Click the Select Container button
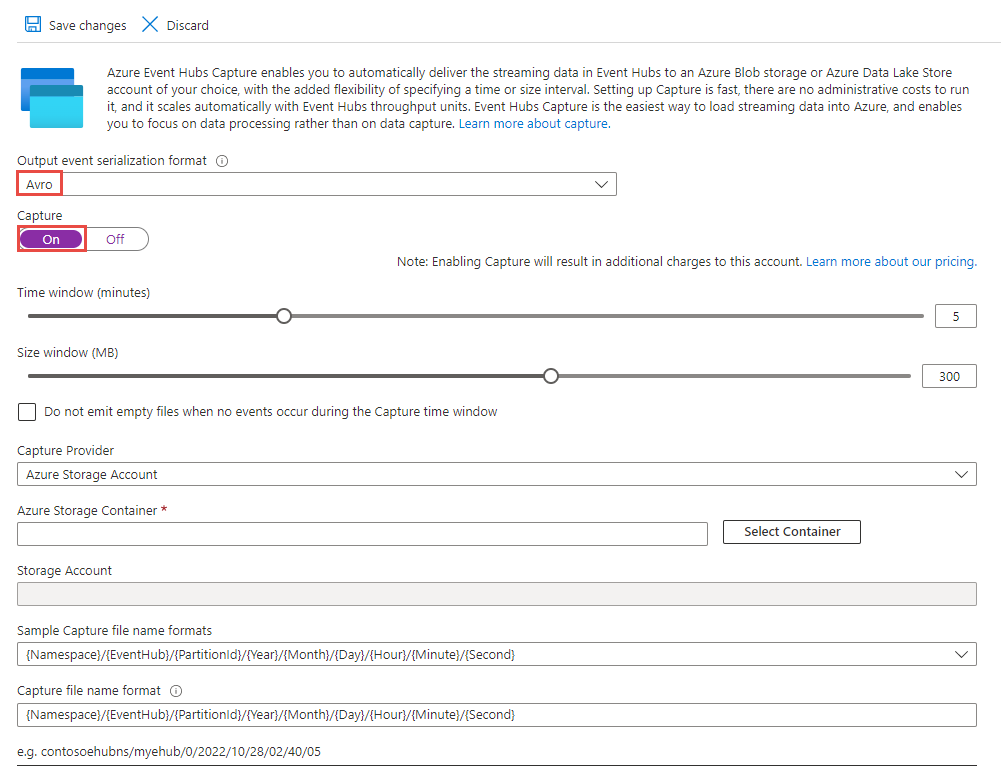Viewport: 1001px width, 783px height. coord(791,531)
